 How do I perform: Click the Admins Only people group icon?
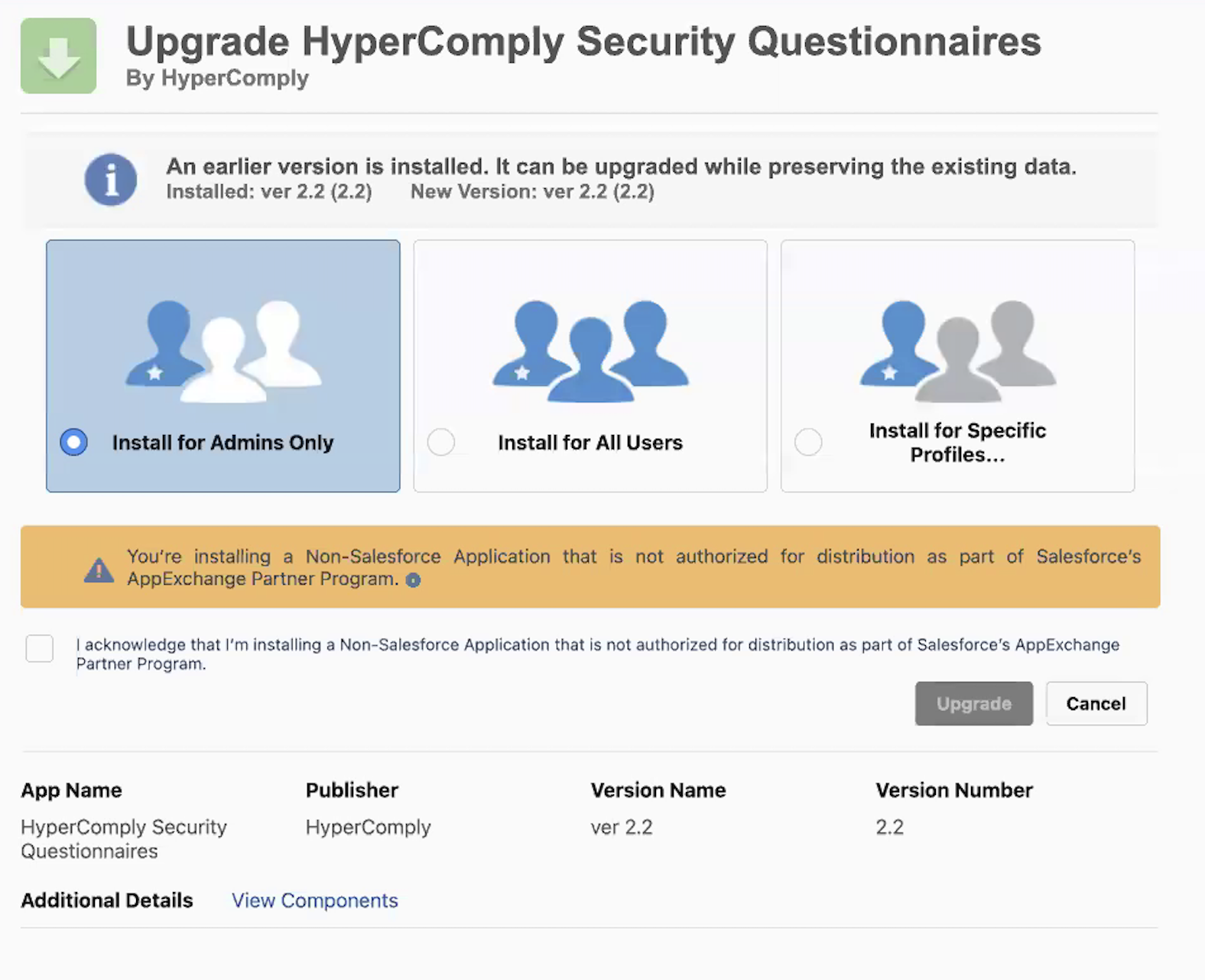coord(223,351)
